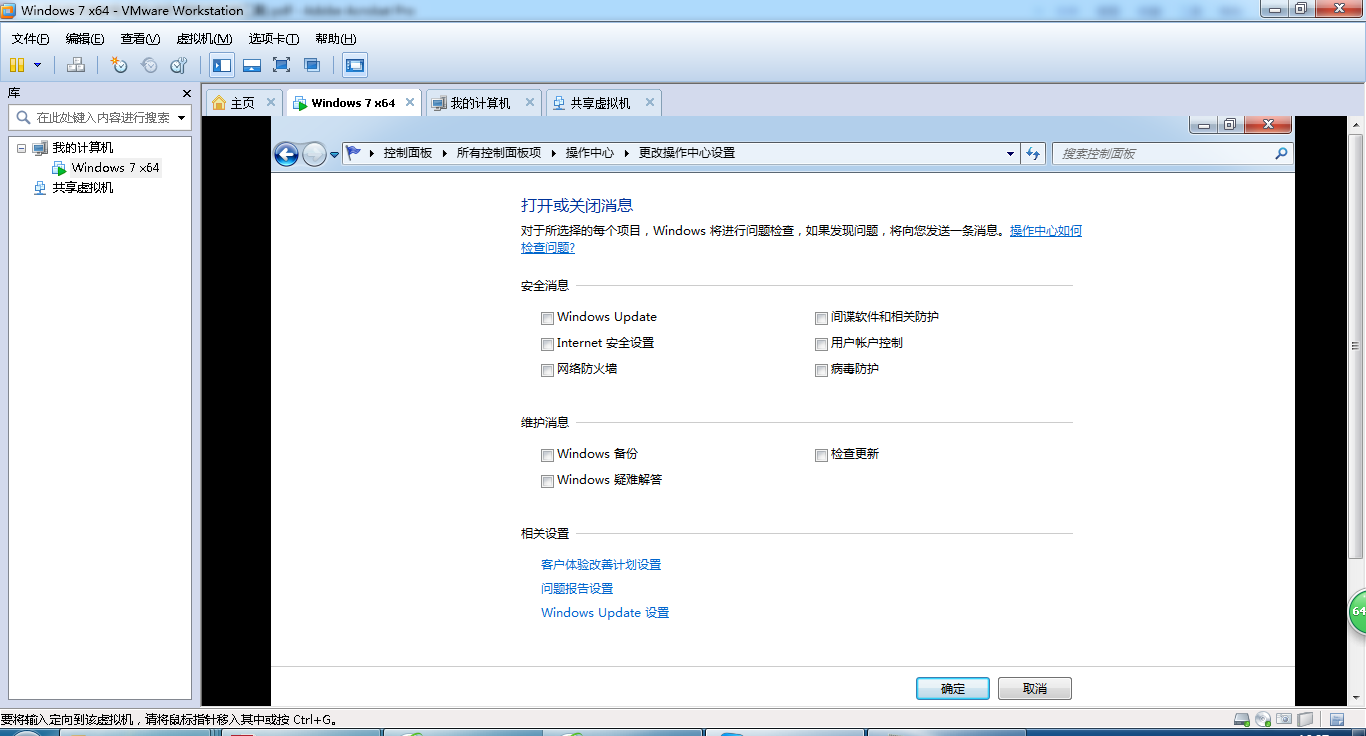Click the revert to snapshot toolbar icon

149,65
